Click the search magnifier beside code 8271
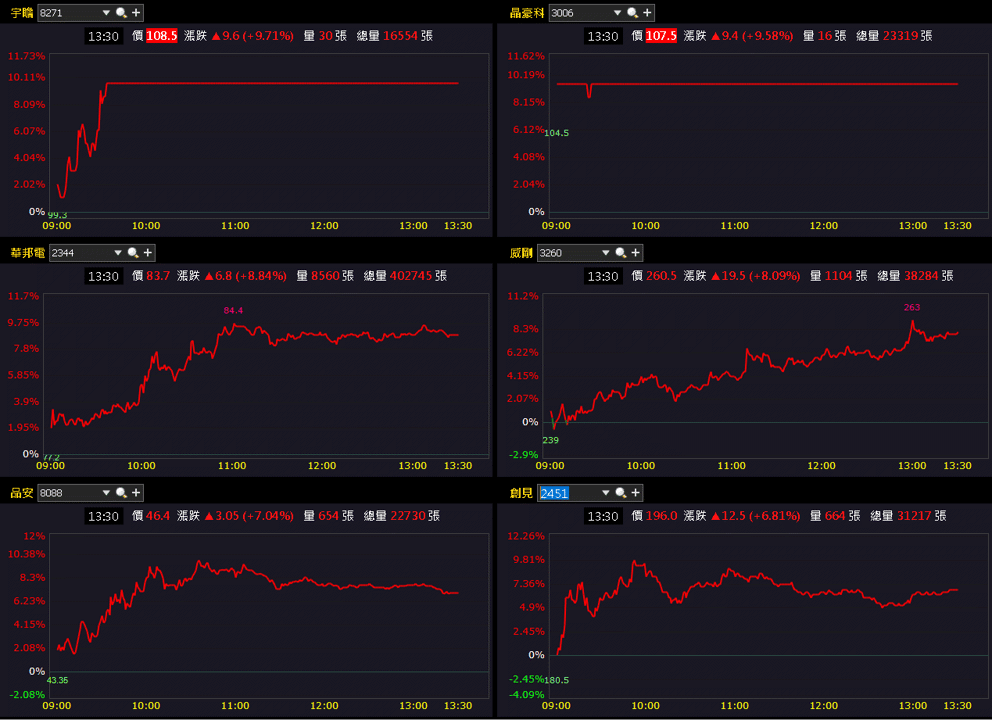992x720 pixels. coord(121,13)
